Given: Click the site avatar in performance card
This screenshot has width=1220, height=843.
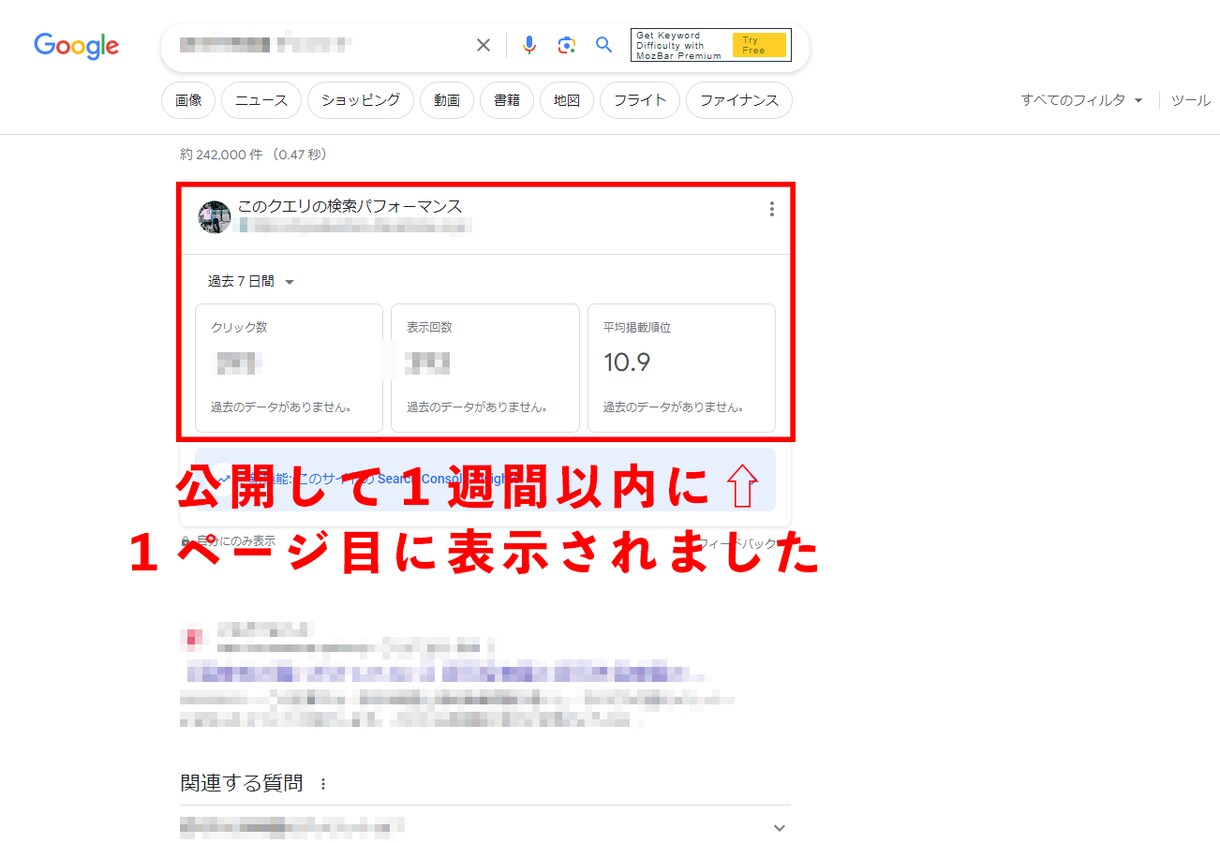Looking at the screenshot, I should tap(214, 217).
